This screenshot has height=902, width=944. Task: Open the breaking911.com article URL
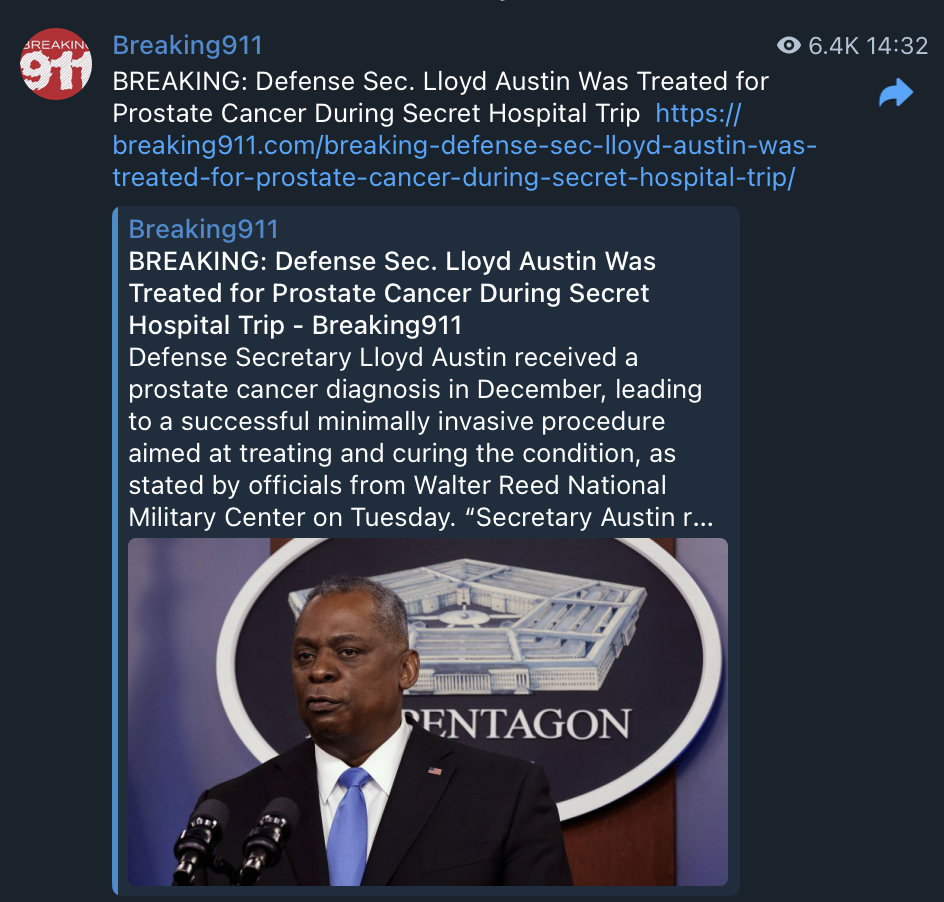[x=464, y=145]
